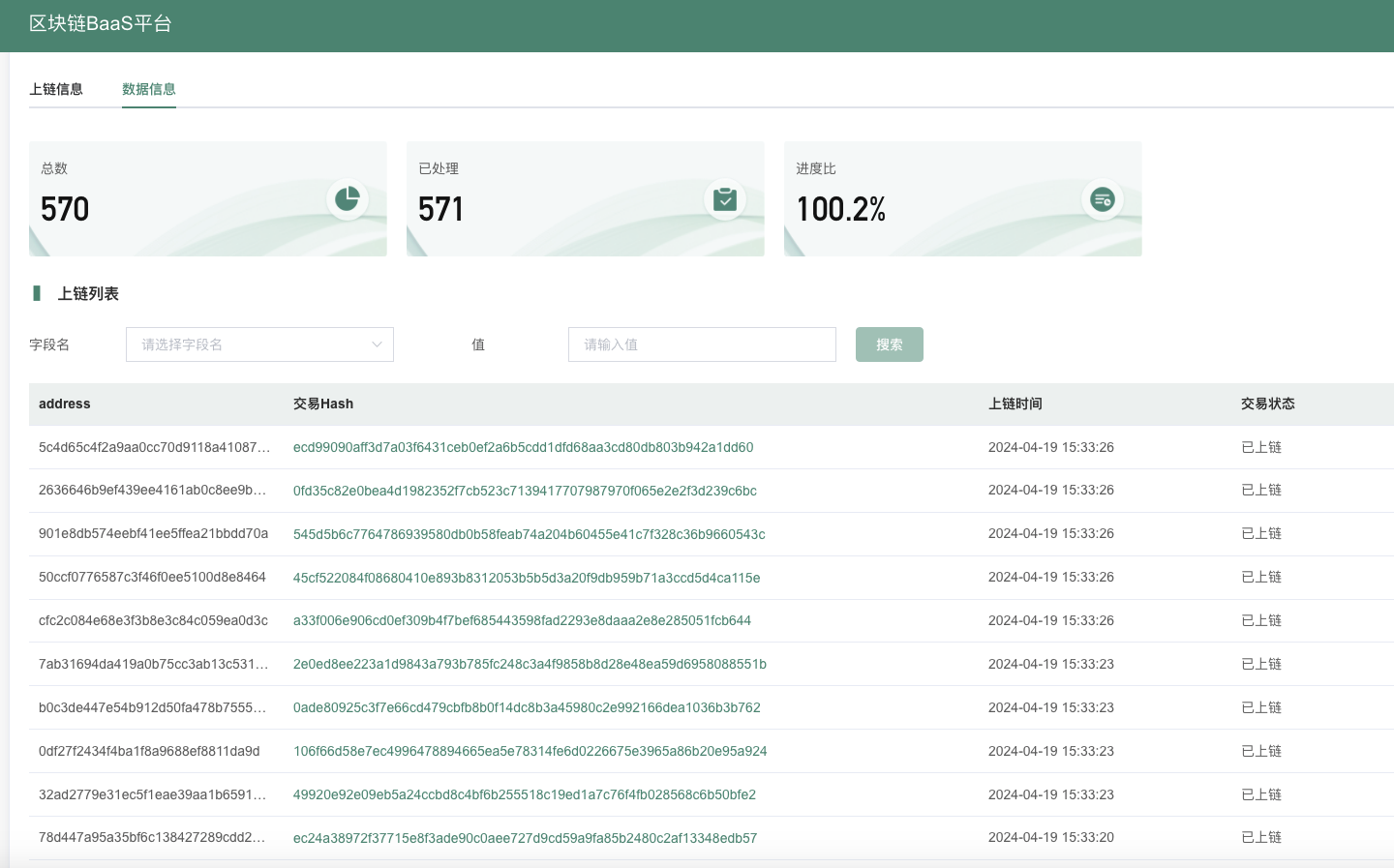Viewport: 1394px width, 868px height.
Task: Select address 2636646b9ef439ee4161ab0c8ee9b…
Action: 152,491
